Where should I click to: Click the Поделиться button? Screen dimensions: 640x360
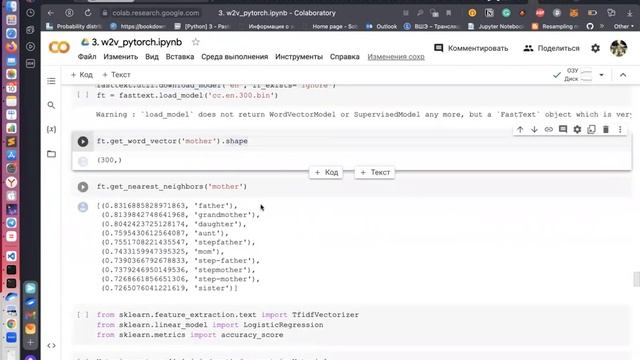point(551,48)
